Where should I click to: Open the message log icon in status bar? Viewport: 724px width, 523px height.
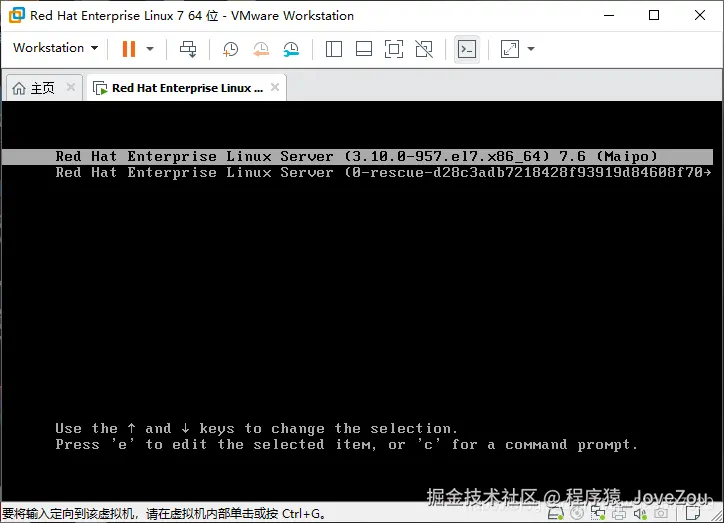click(x=693, y=513)
